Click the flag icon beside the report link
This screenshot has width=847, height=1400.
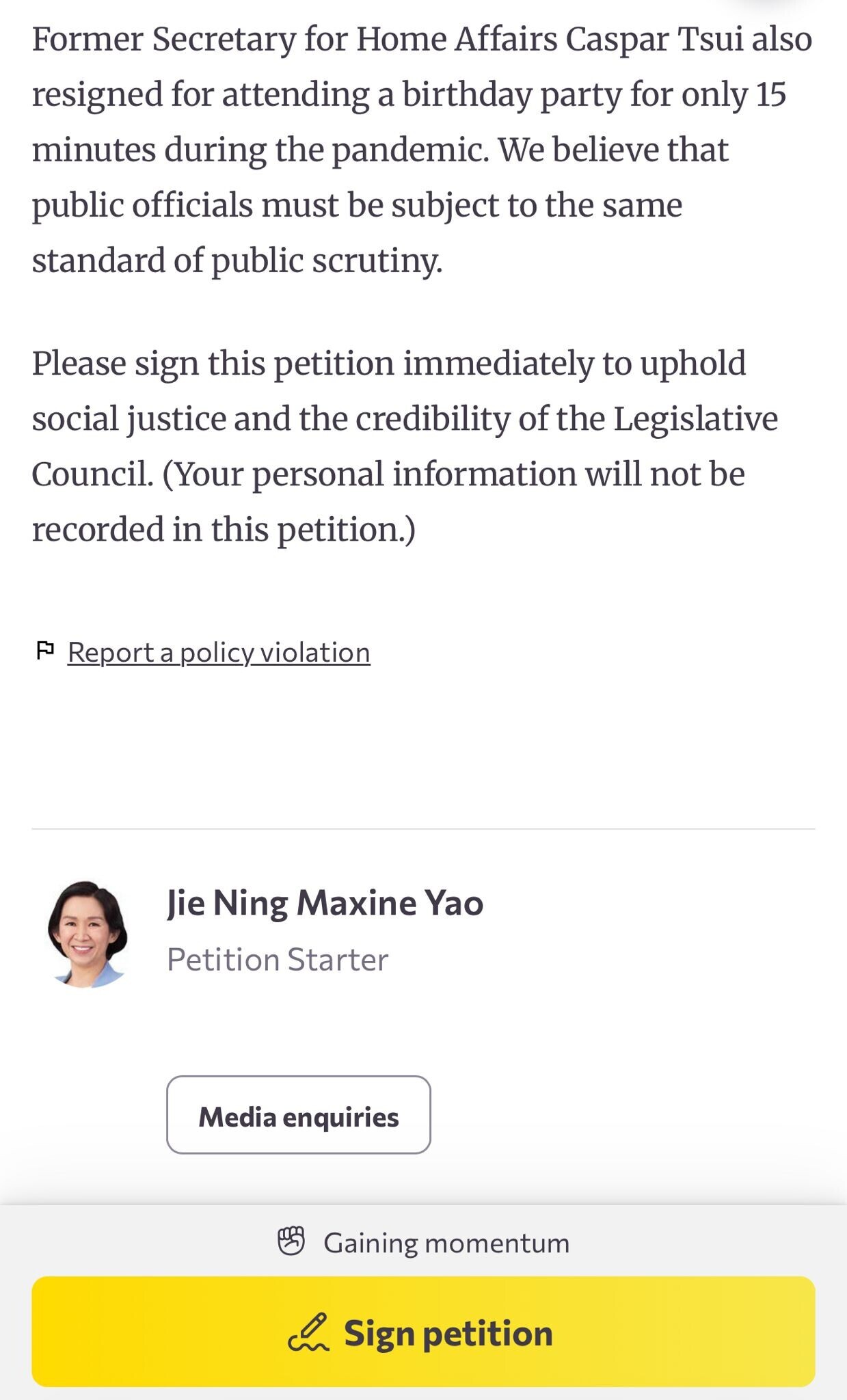45,651
